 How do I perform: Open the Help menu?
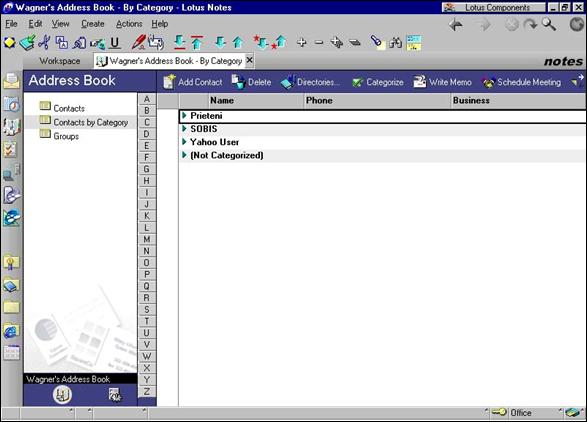point(159,24)
